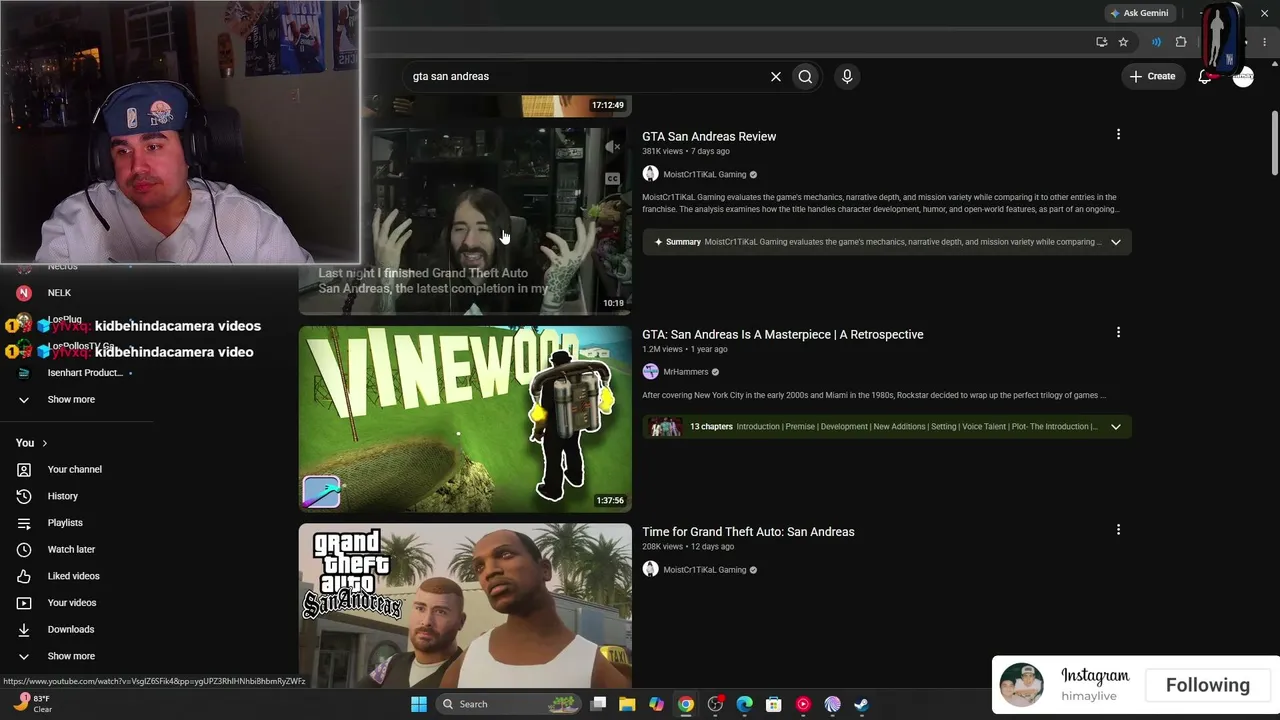This screenshot has width=1280, height=720.
Task: Open Chrome's three-dot menu
Action: click(x=1264, y=42)
